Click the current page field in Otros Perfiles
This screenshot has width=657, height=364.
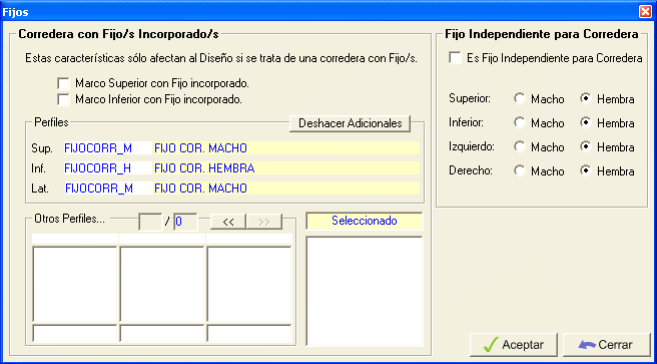[x=150, y=222]
